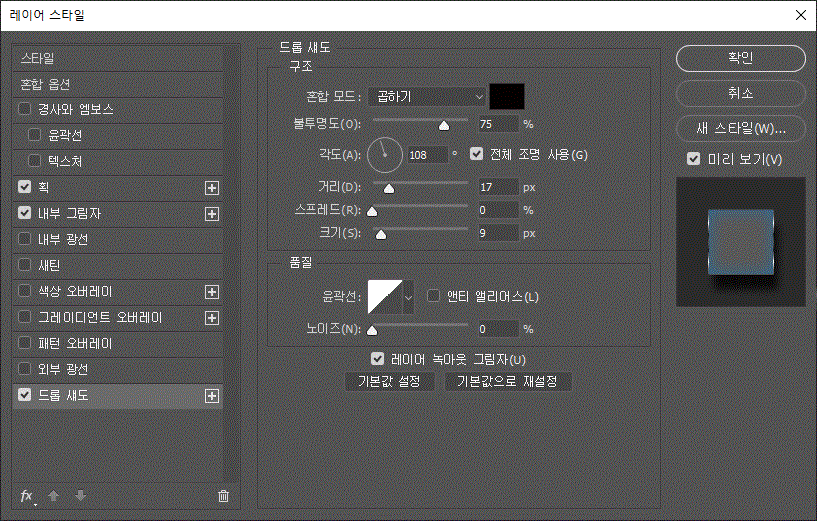Move effect up with the up arrow

(53, 495)
